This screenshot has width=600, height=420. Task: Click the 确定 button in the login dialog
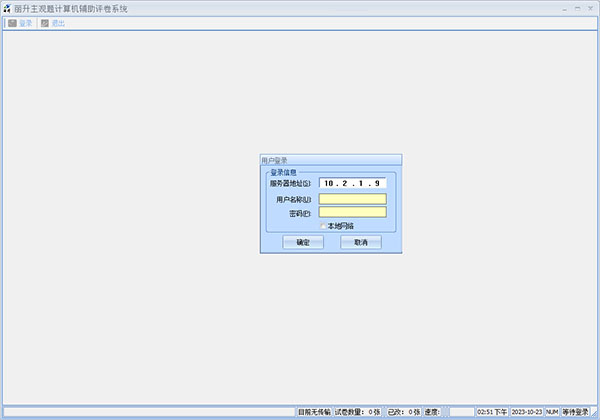point(303,242)
